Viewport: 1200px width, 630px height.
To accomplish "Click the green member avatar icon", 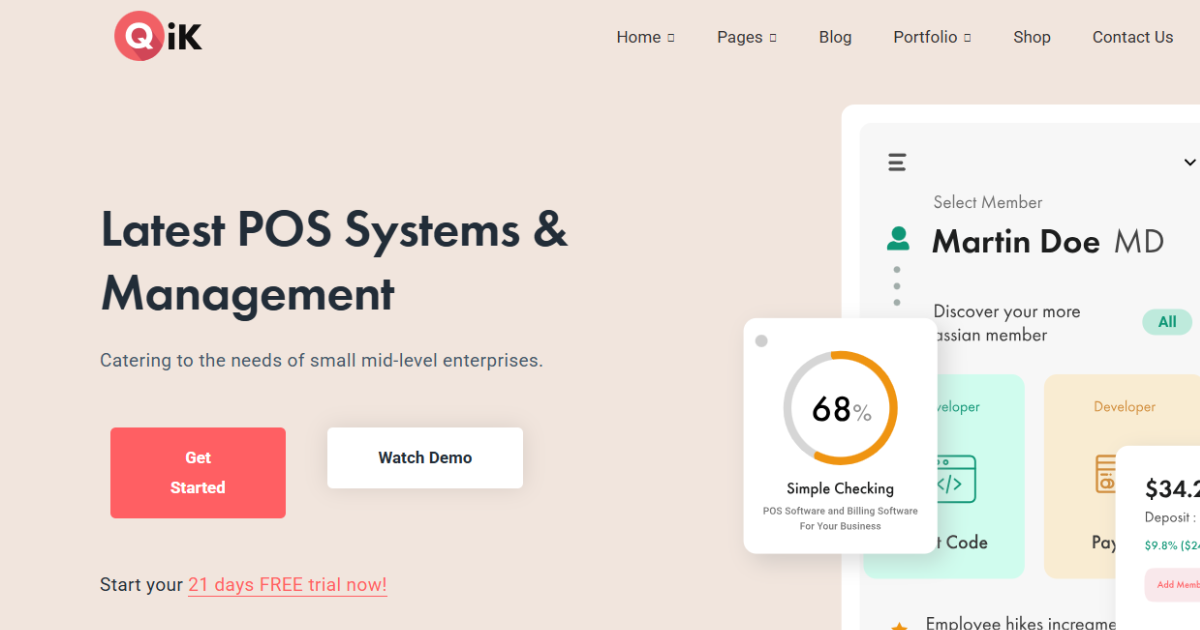I will pos(898,239).
